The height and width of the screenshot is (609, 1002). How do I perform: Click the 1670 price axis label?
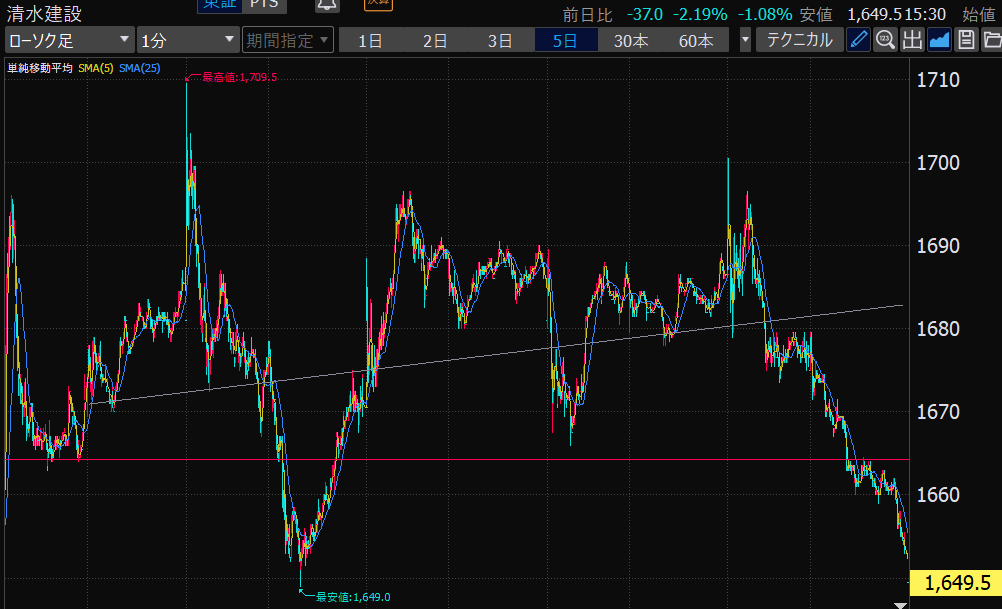click(938, 412)
